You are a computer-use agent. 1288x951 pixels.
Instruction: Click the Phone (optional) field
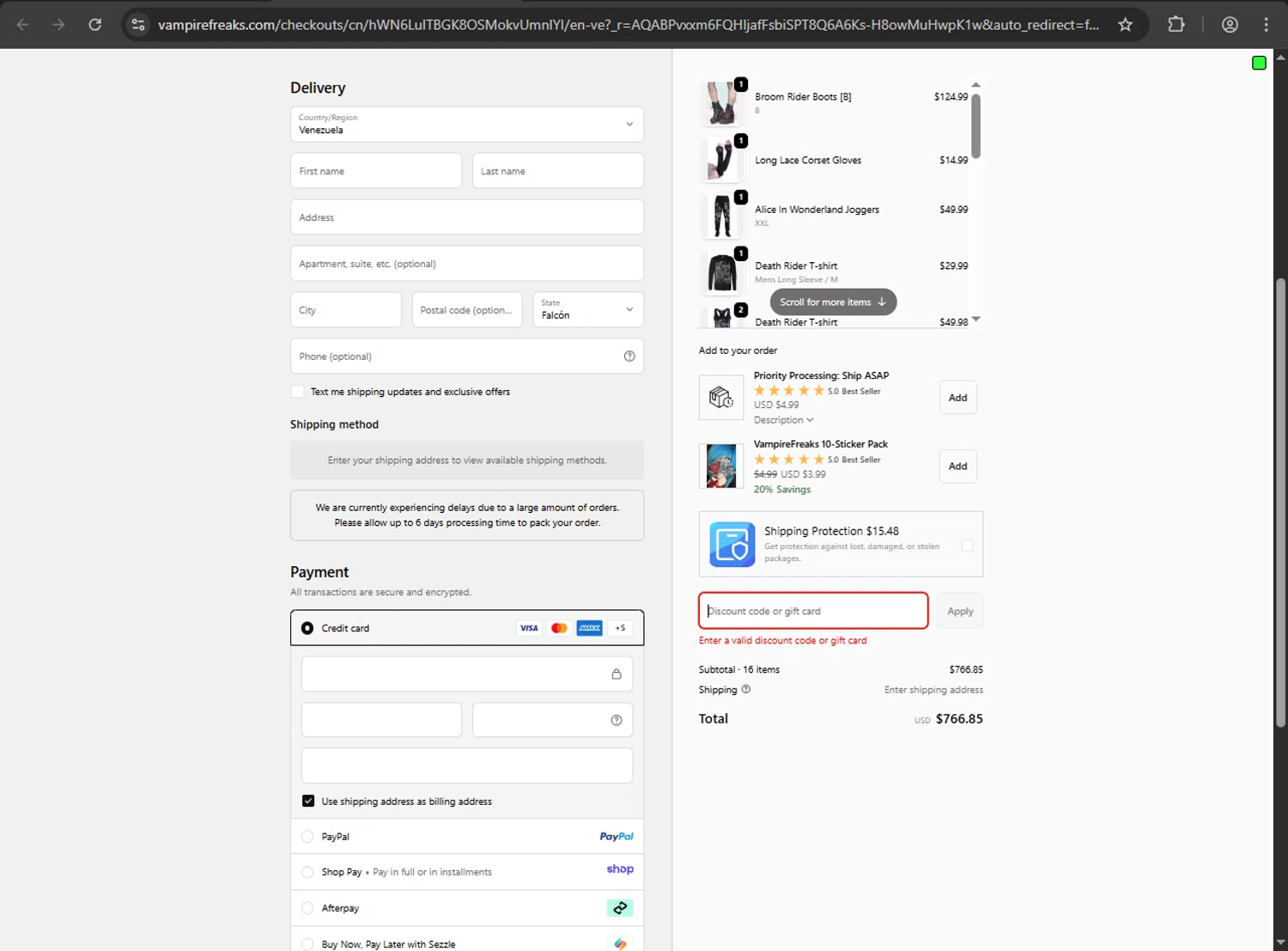tap(467, 357)
